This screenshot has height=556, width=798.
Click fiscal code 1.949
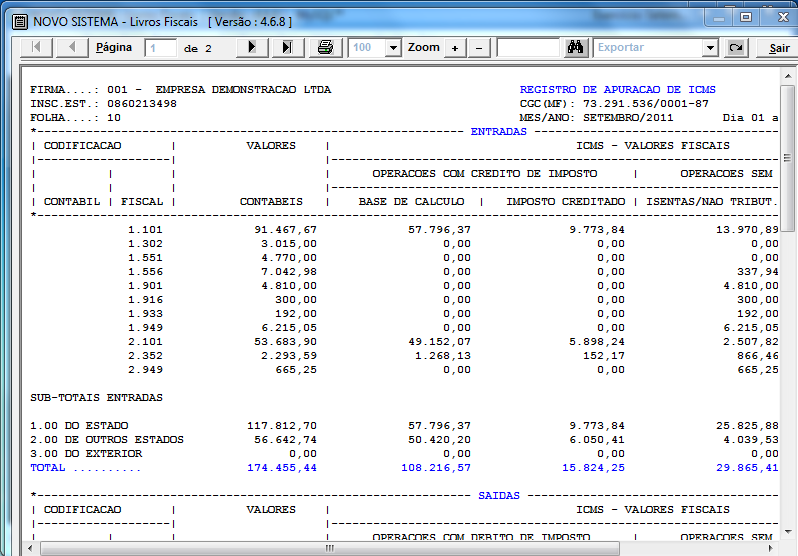click(x=145, y=328)
